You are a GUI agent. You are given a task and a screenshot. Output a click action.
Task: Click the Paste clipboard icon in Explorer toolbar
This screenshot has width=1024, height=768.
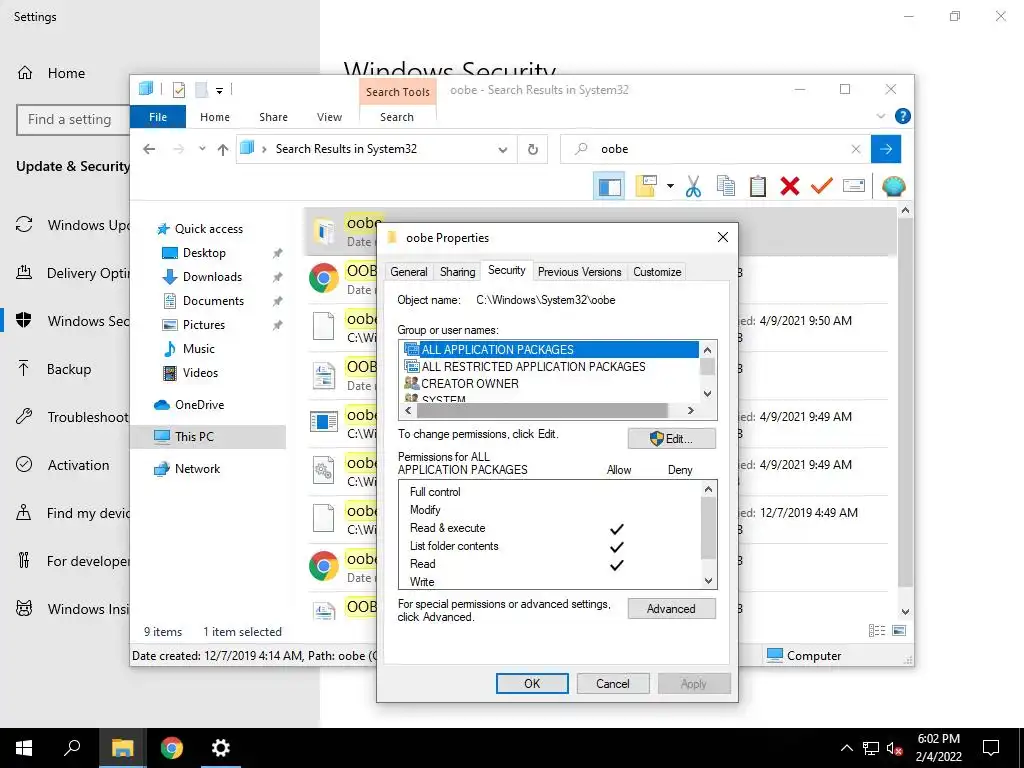(x=758, y=186)
